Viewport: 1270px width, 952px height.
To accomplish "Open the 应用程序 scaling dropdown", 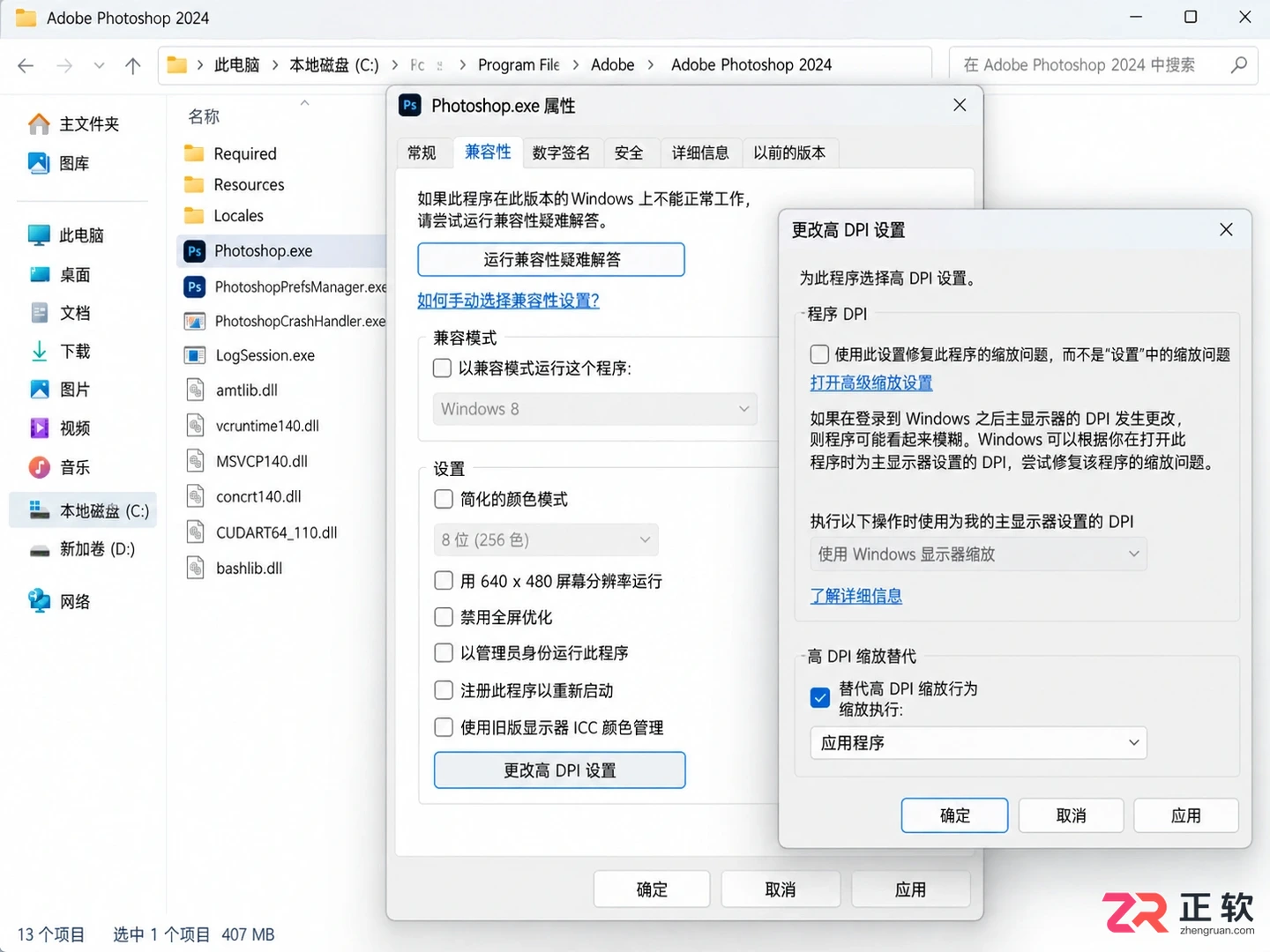I will 978,743.
